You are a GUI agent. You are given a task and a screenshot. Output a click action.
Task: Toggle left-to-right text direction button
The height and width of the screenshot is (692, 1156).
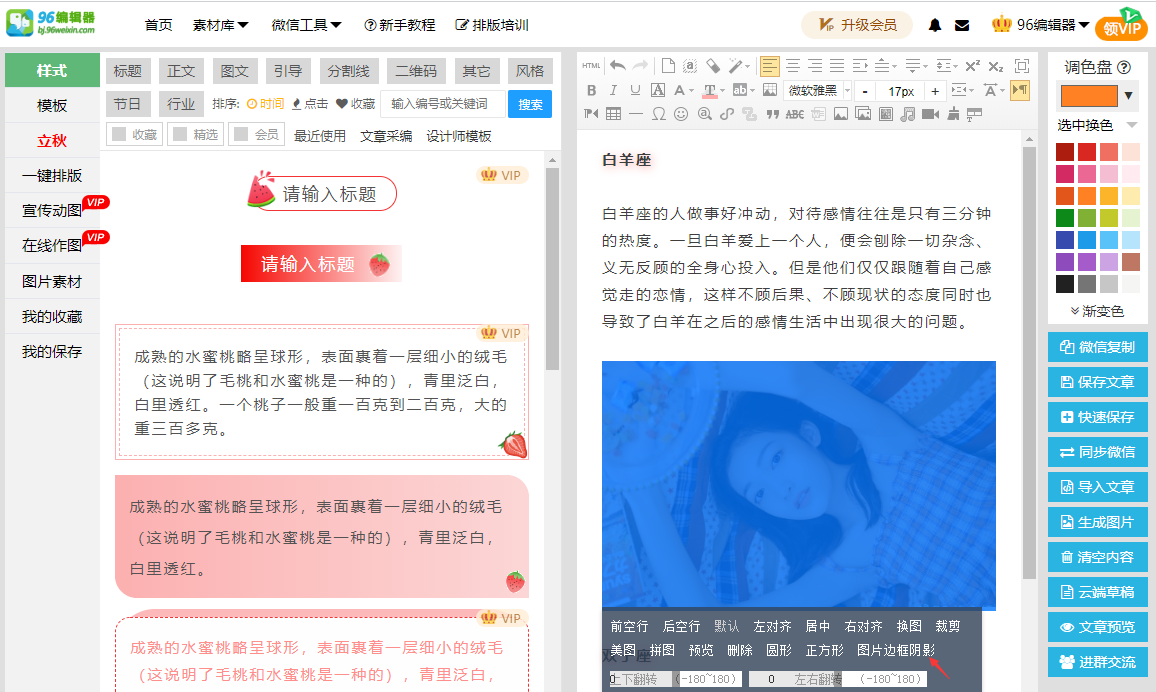(x=1020, y=91)
